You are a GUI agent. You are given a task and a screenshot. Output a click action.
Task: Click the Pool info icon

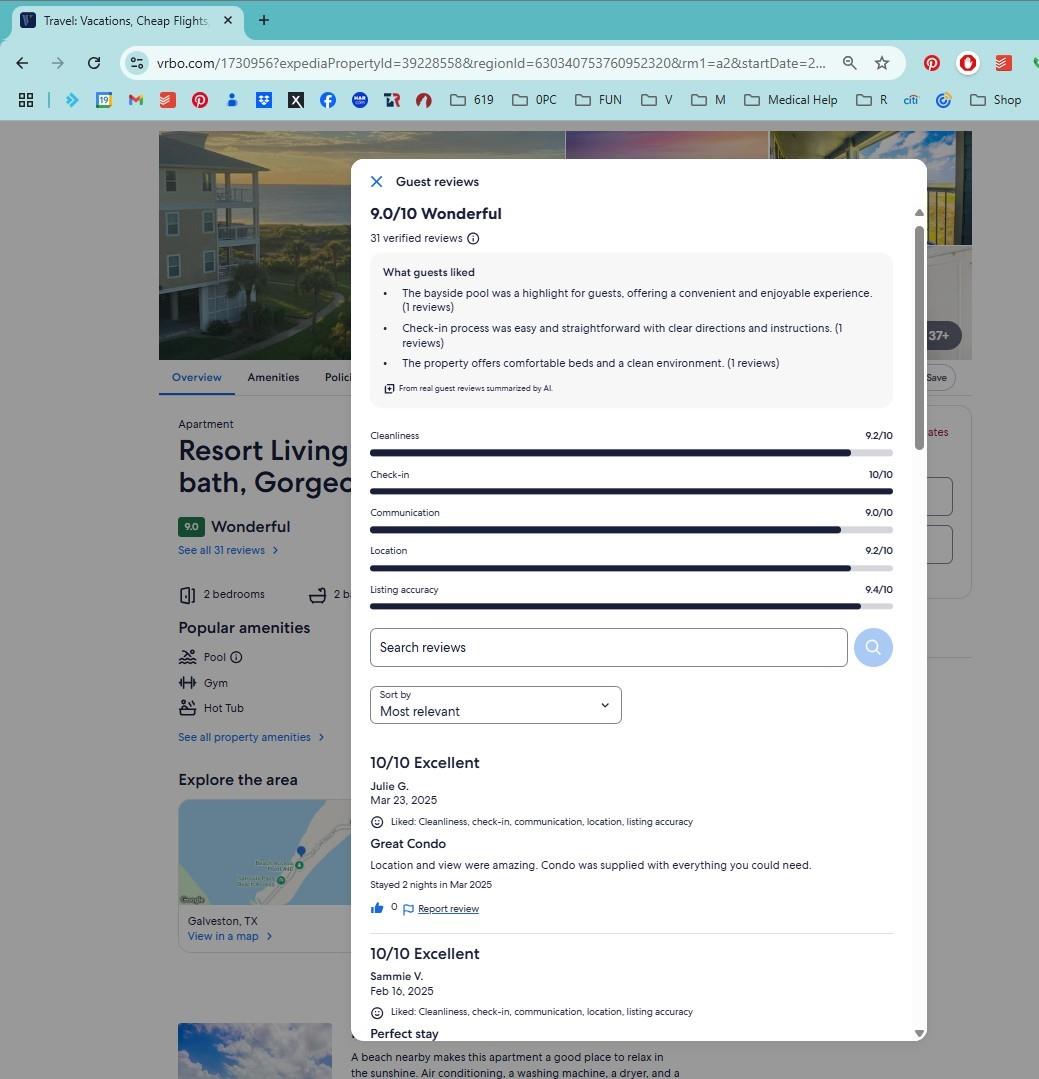tap(236, 657)
